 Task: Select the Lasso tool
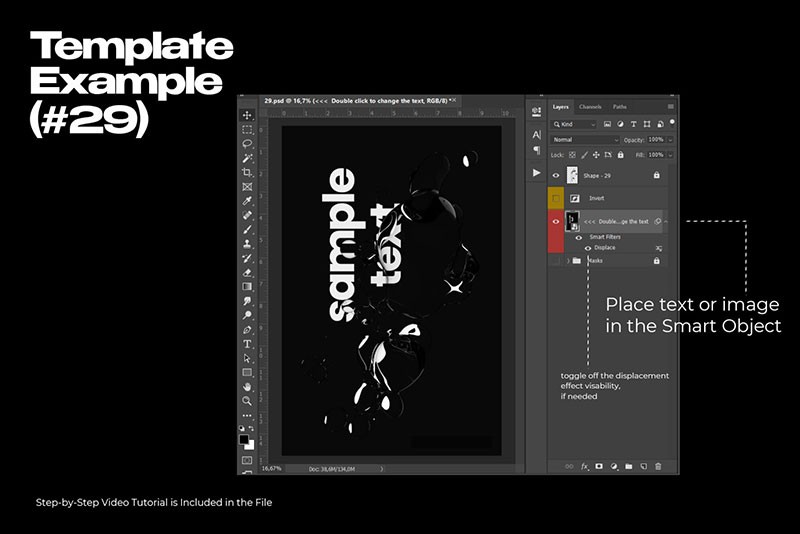247,143
